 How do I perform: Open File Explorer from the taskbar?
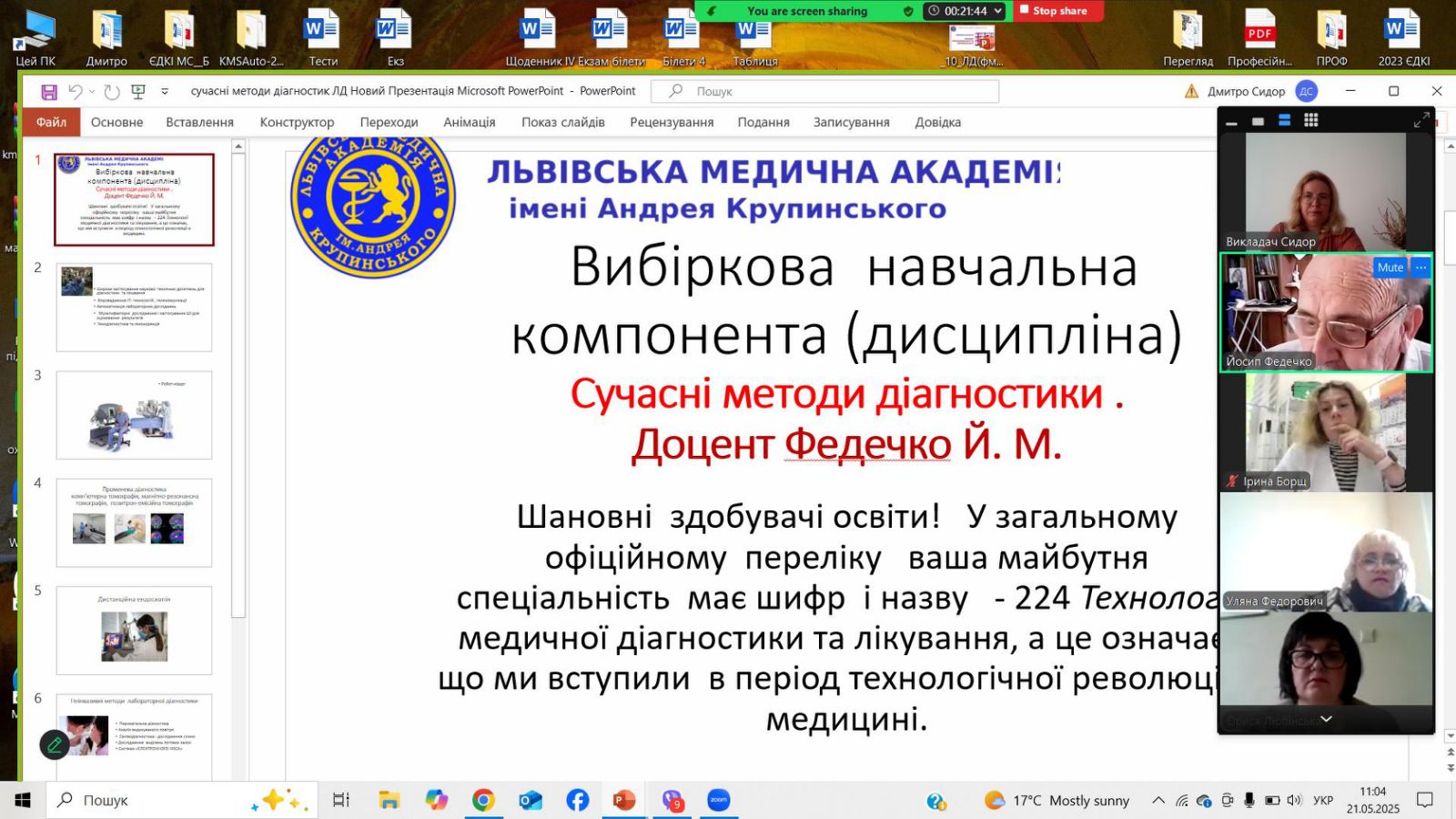coord(389,800)
